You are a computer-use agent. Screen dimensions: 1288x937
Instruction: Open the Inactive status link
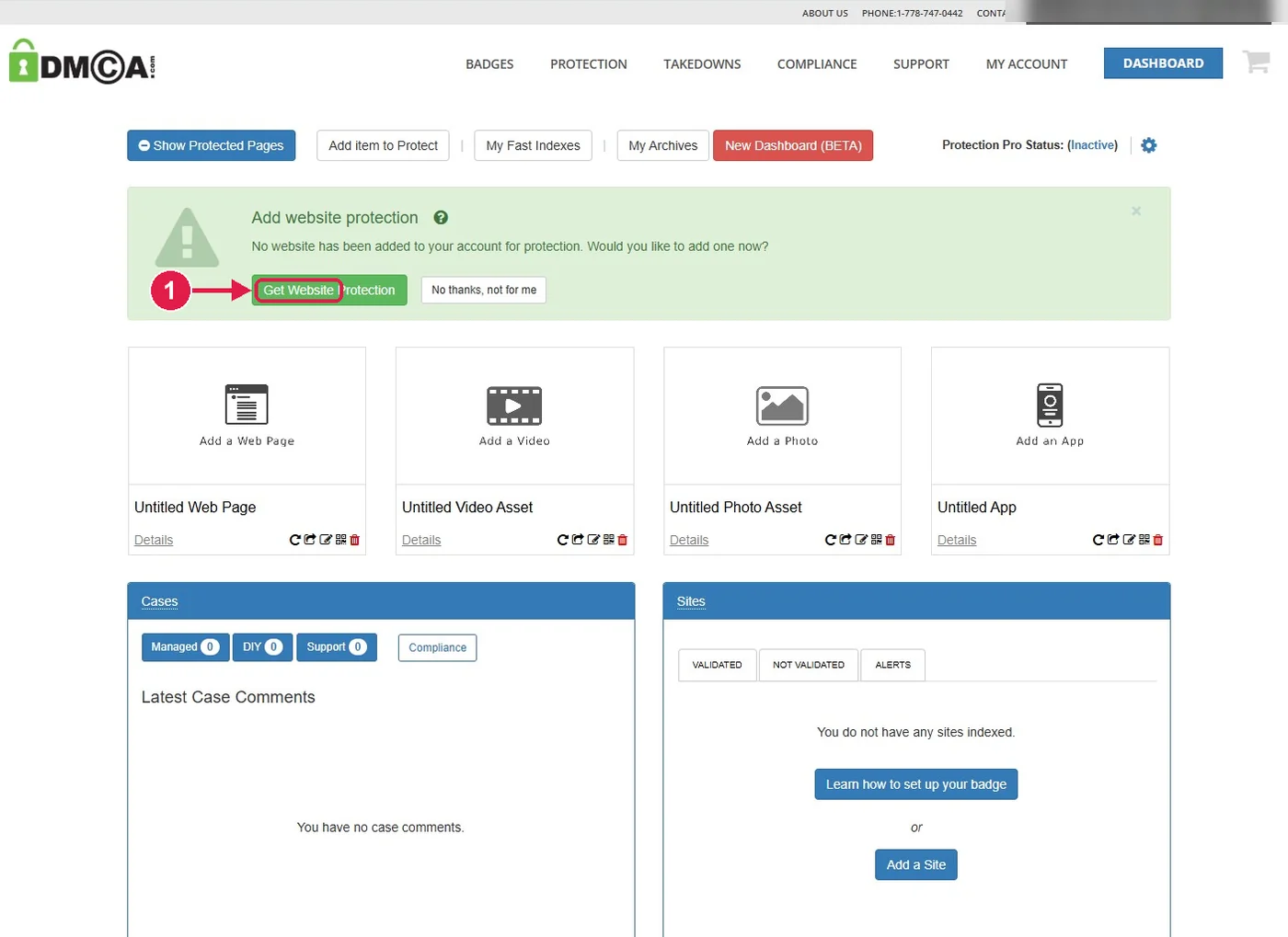pos(1093,145)
